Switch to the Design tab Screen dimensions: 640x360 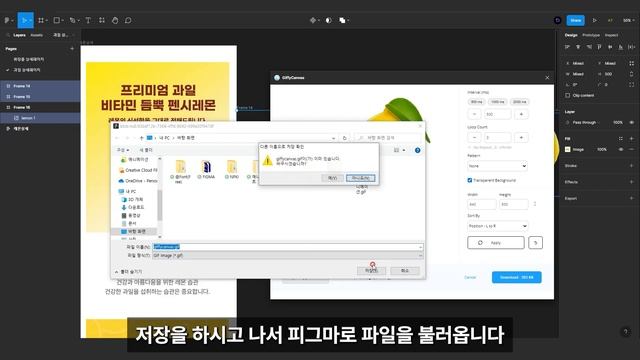[x=571, y=35]
